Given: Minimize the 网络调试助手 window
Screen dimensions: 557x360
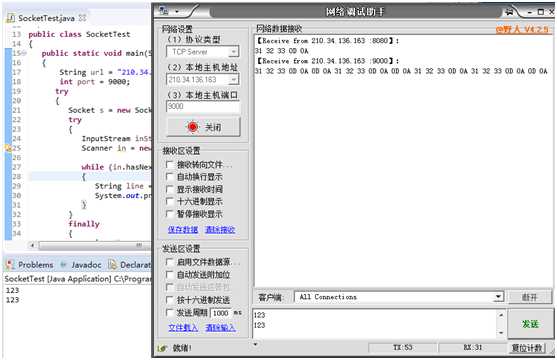Looking at the screenshot, I should [530, 12].
